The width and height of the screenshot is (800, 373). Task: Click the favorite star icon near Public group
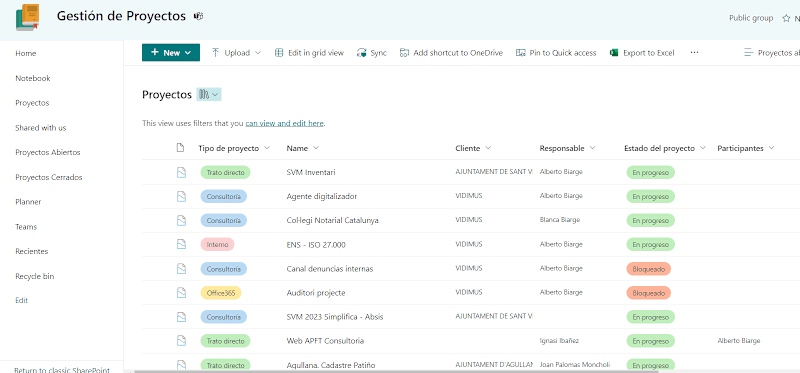pos(786,18)
